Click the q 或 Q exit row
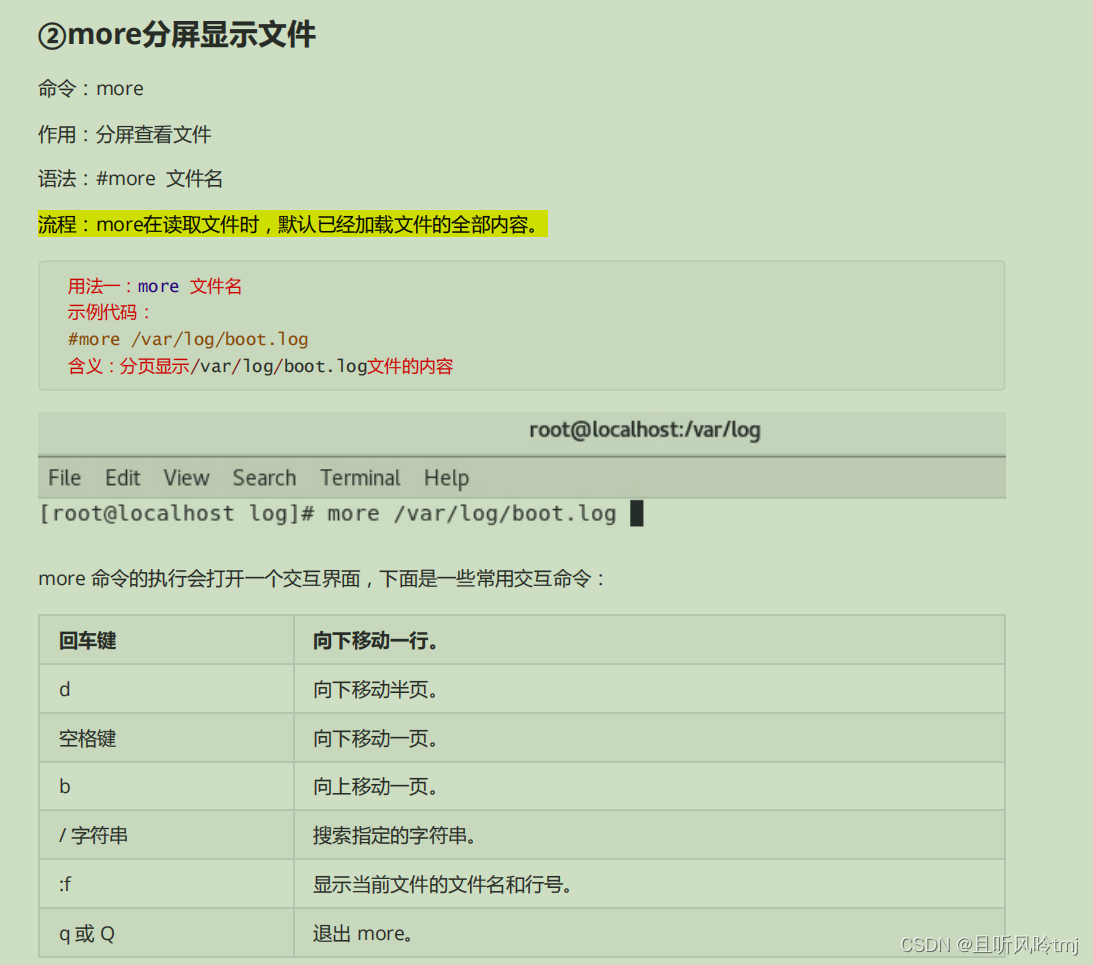 87,932
